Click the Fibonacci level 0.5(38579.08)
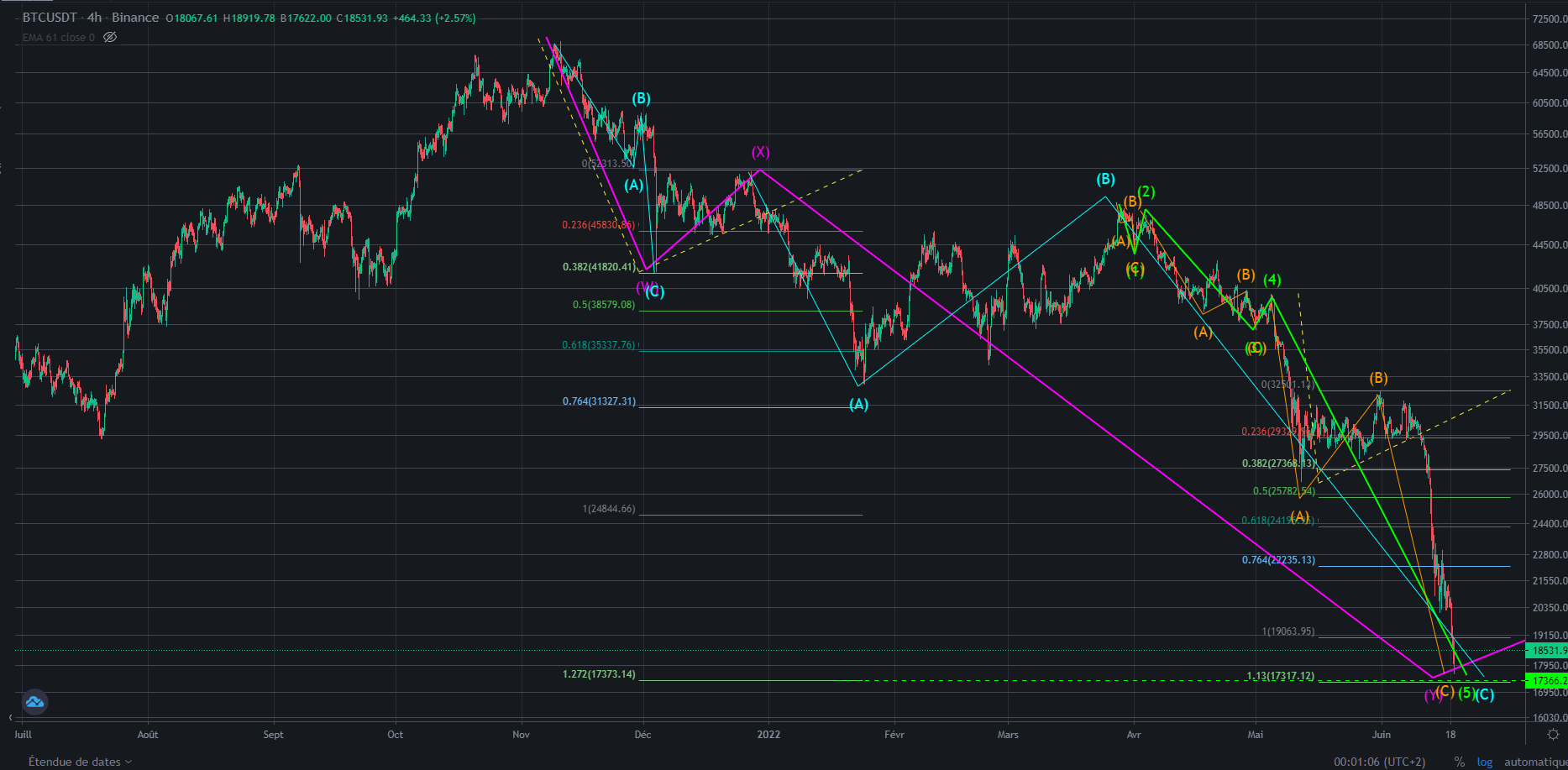1568x770 pixels. (x=604, y=305)
